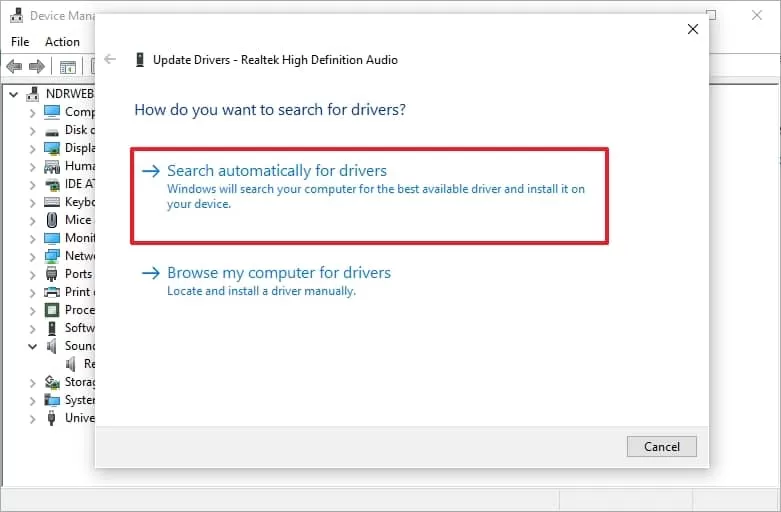Expand the Monitors category
Viewport: 781px width, 512px height.
tap(33, 239)
